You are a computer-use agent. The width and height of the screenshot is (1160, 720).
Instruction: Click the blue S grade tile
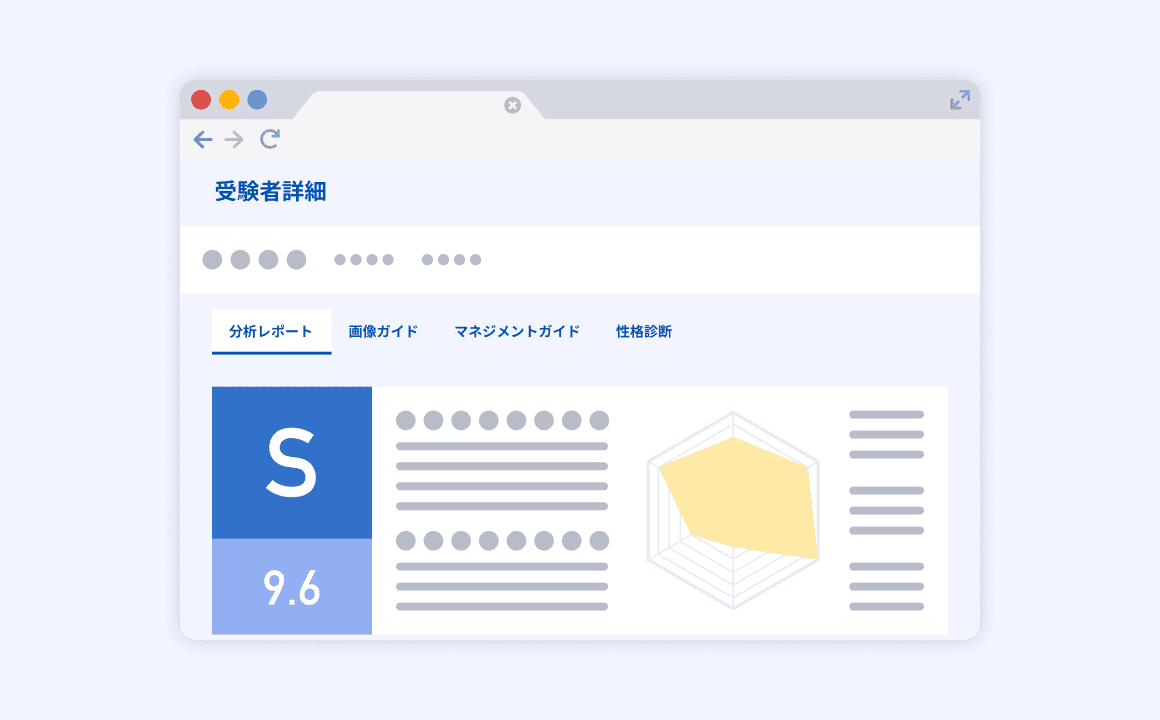tap(292, 463)
